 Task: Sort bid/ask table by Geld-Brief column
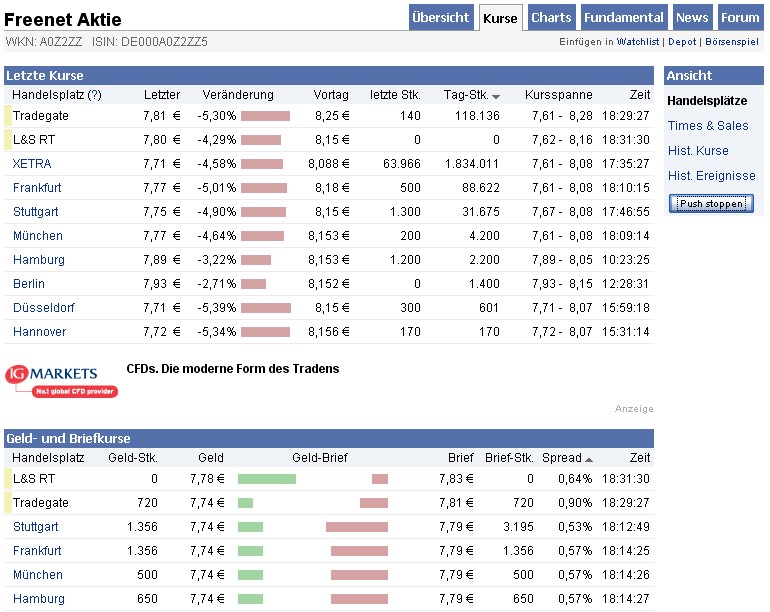click(319, 458)
